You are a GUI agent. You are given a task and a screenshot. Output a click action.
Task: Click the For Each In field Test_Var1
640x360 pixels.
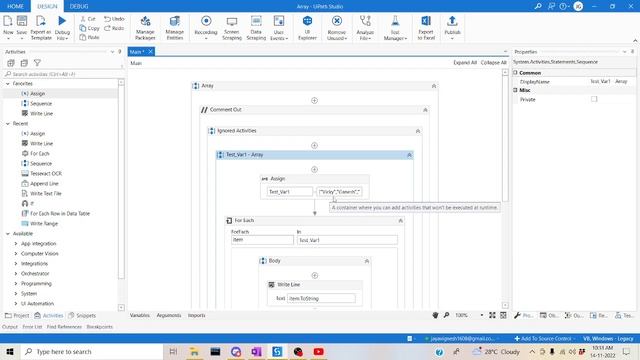click(347, 240)
